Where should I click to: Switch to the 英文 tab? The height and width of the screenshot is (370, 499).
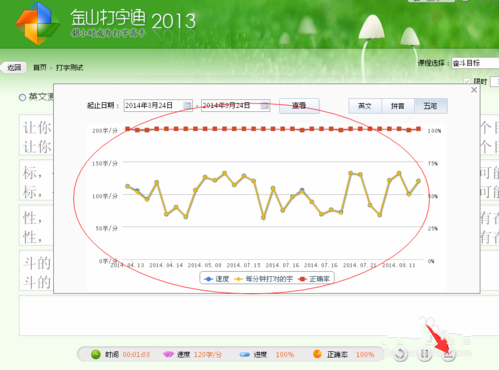click(365, 106)
